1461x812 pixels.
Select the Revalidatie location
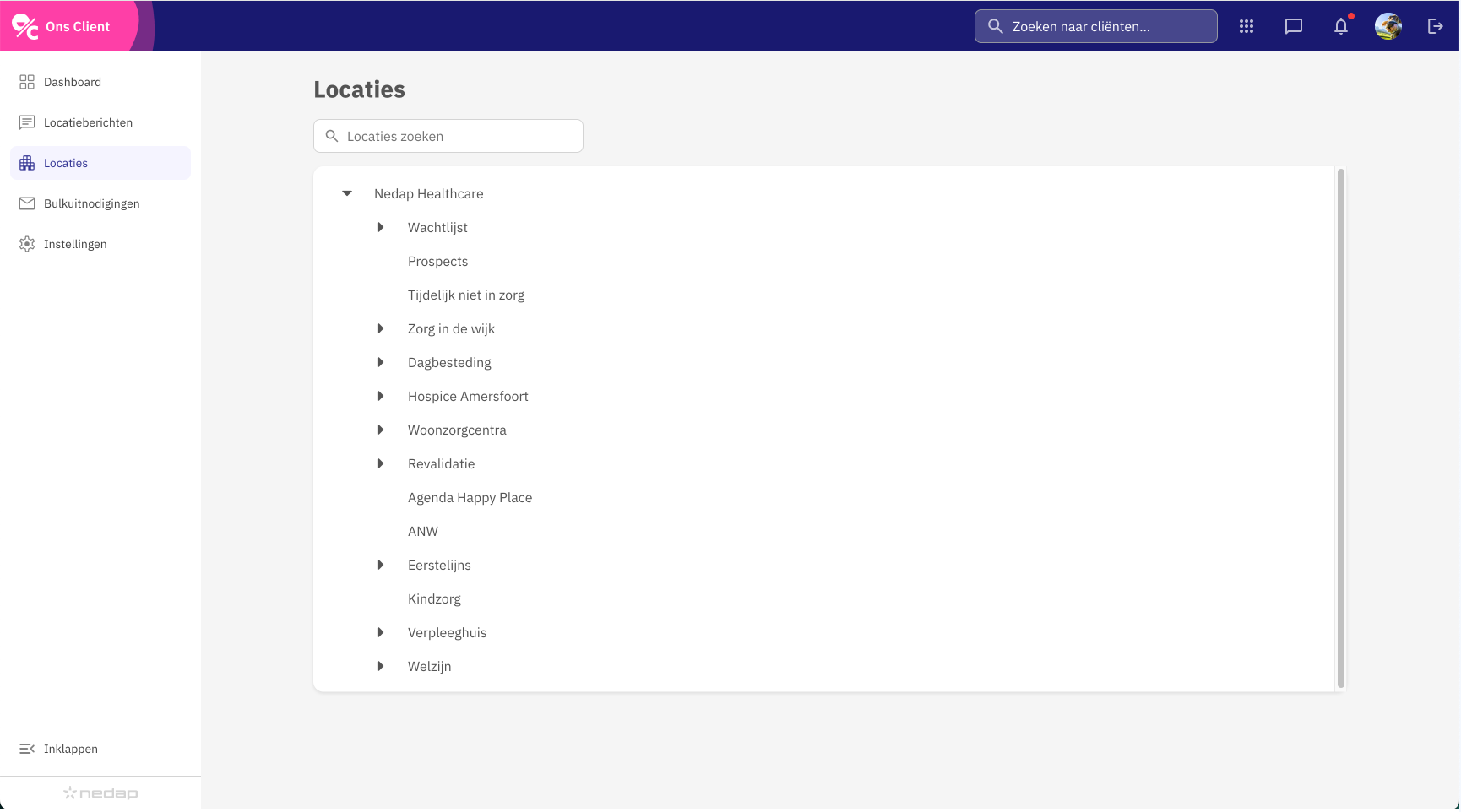[441, 463]
